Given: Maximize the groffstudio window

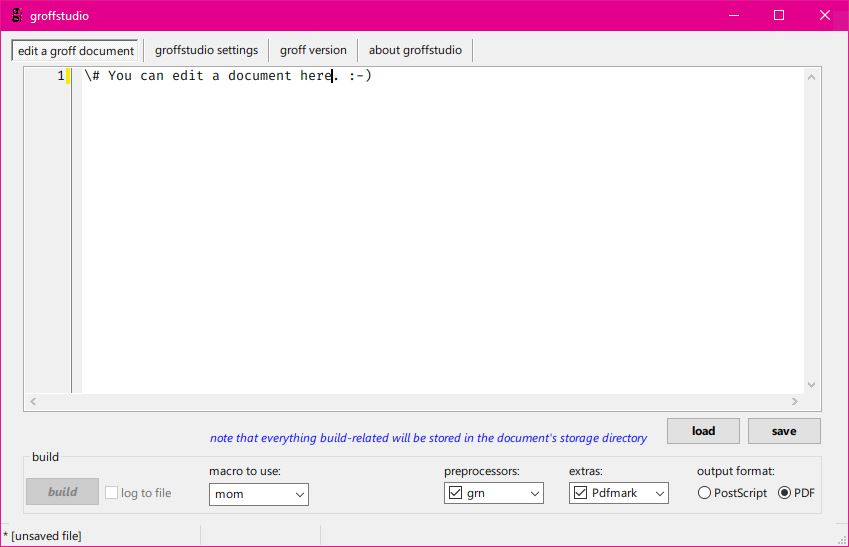Looking at the screenshot, I should 779,15.
